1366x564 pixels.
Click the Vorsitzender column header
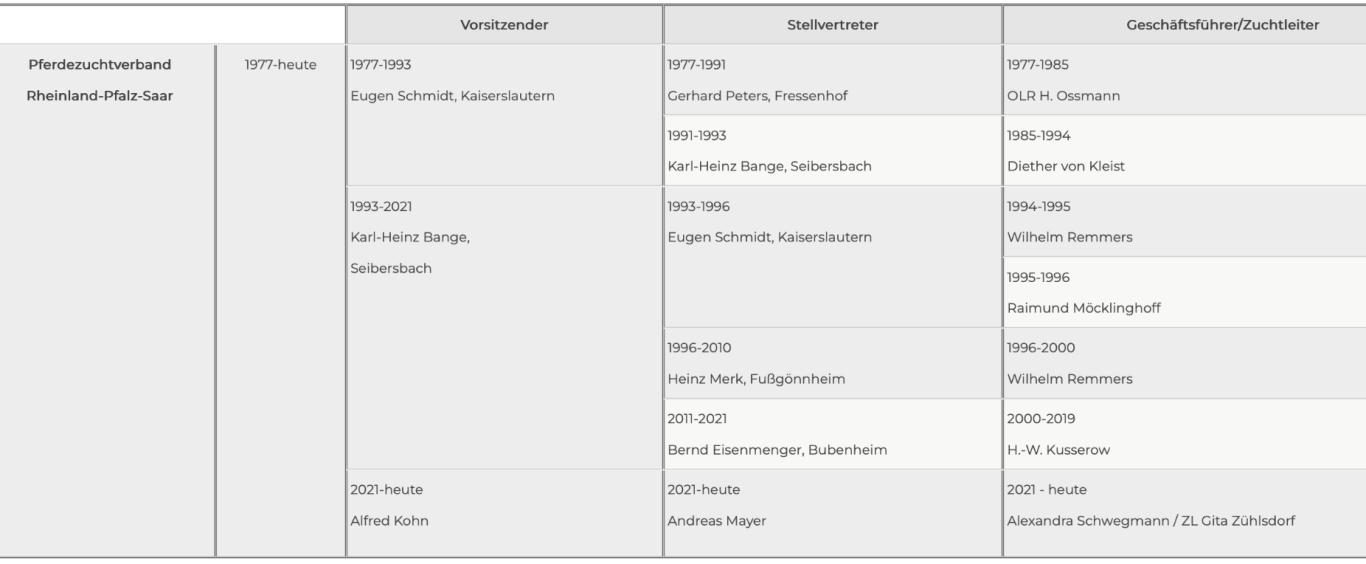(503, 25)
